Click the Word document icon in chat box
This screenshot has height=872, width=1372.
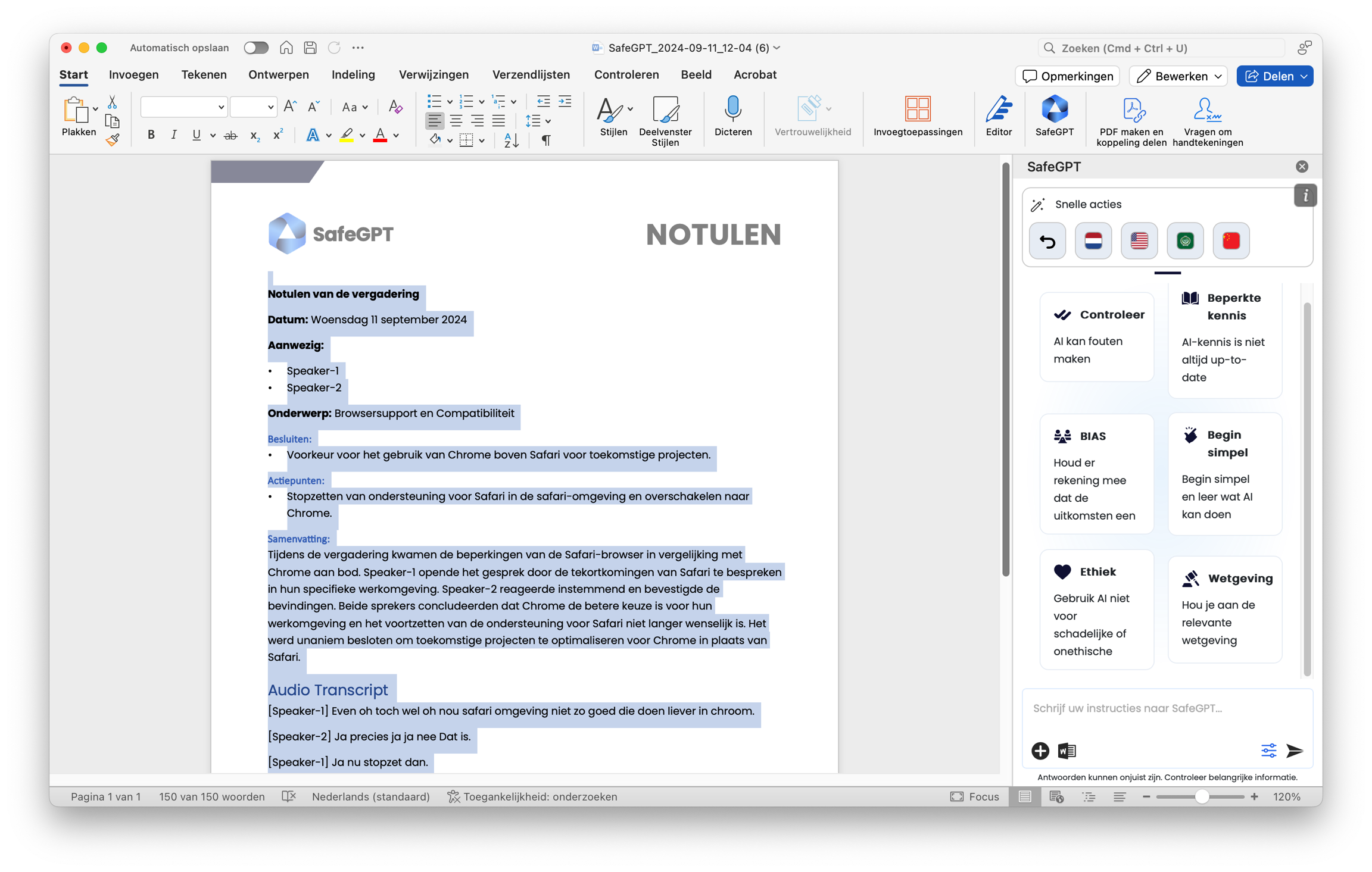click(x=1067, y=751)
